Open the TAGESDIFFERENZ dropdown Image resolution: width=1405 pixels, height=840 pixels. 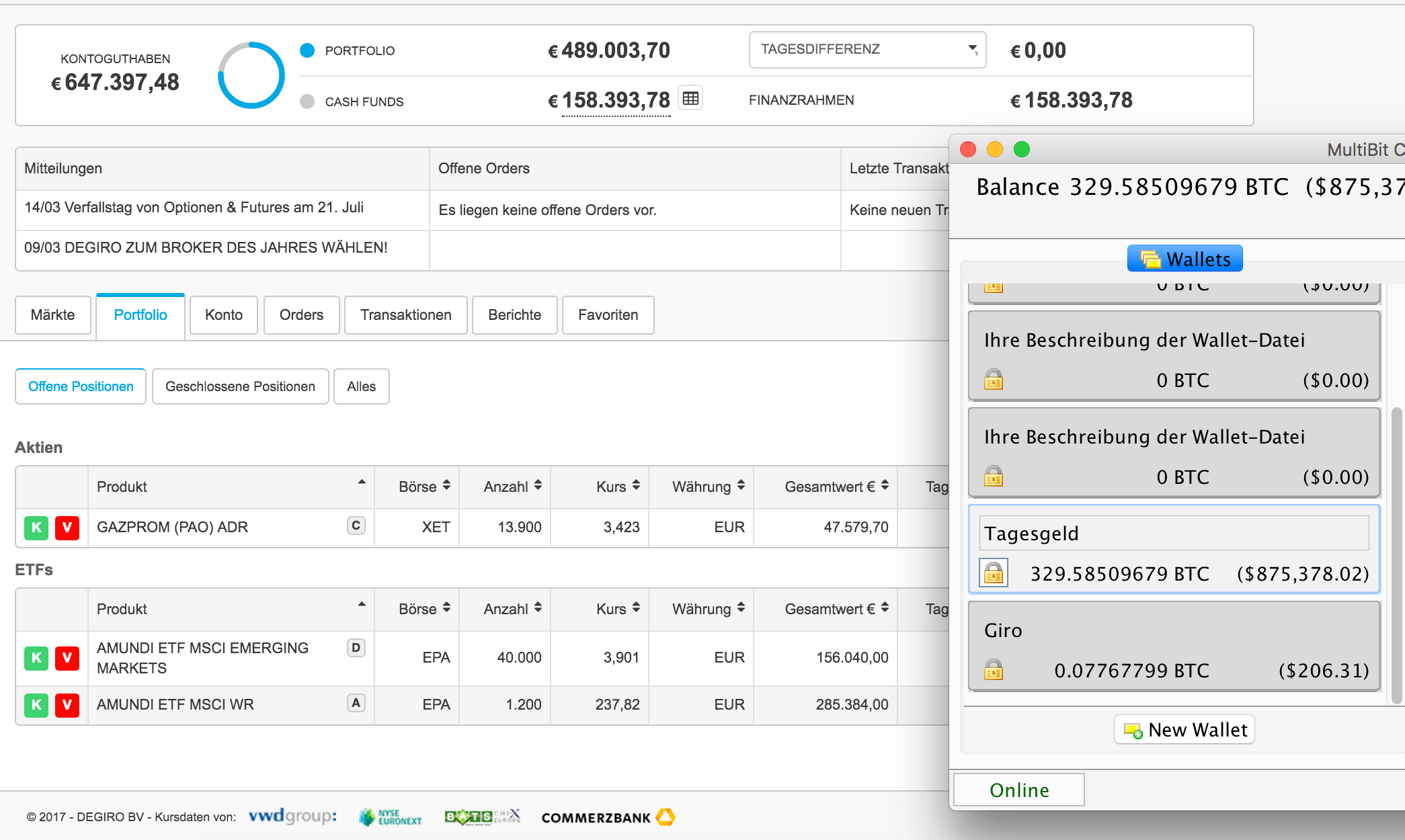click(867, 50)
